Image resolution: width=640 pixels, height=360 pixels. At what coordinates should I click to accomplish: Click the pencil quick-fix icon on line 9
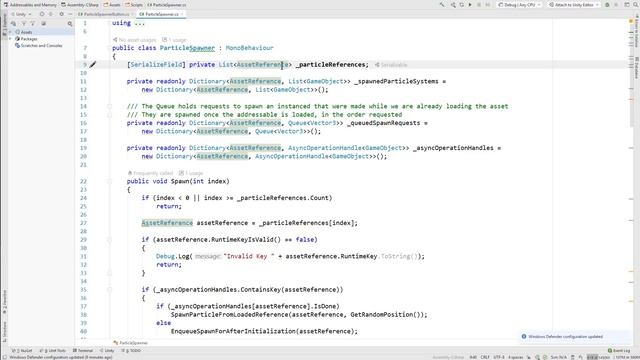click(x=93, y=64)
